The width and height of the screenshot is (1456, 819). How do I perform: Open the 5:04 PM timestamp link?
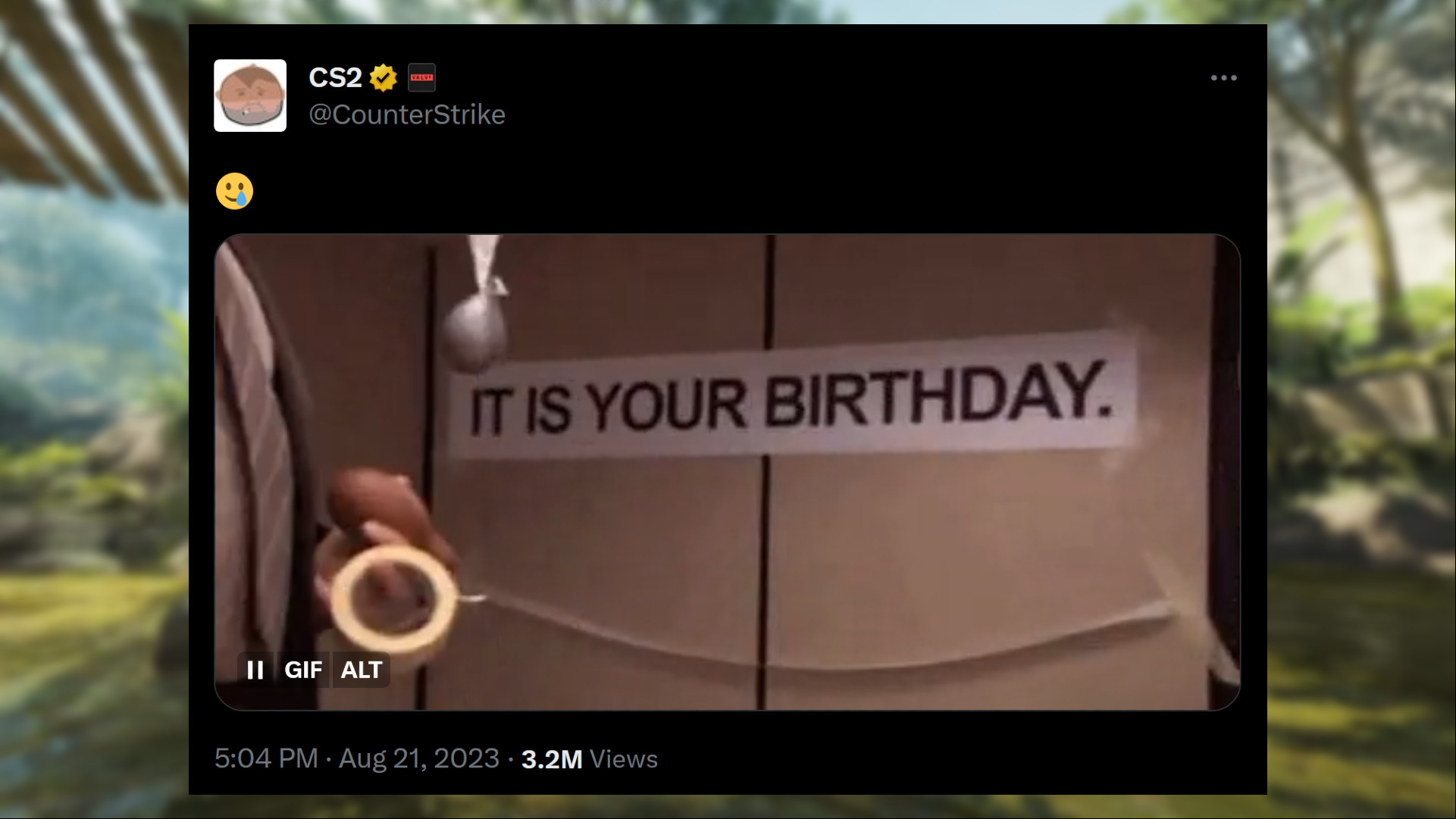[266, 758]
